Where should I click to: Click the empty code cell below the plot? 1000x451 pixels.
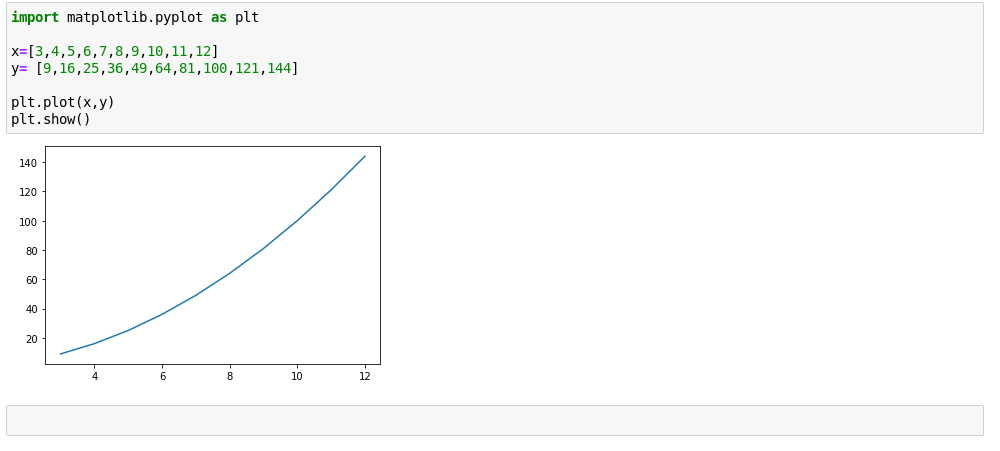coord(494,420)
